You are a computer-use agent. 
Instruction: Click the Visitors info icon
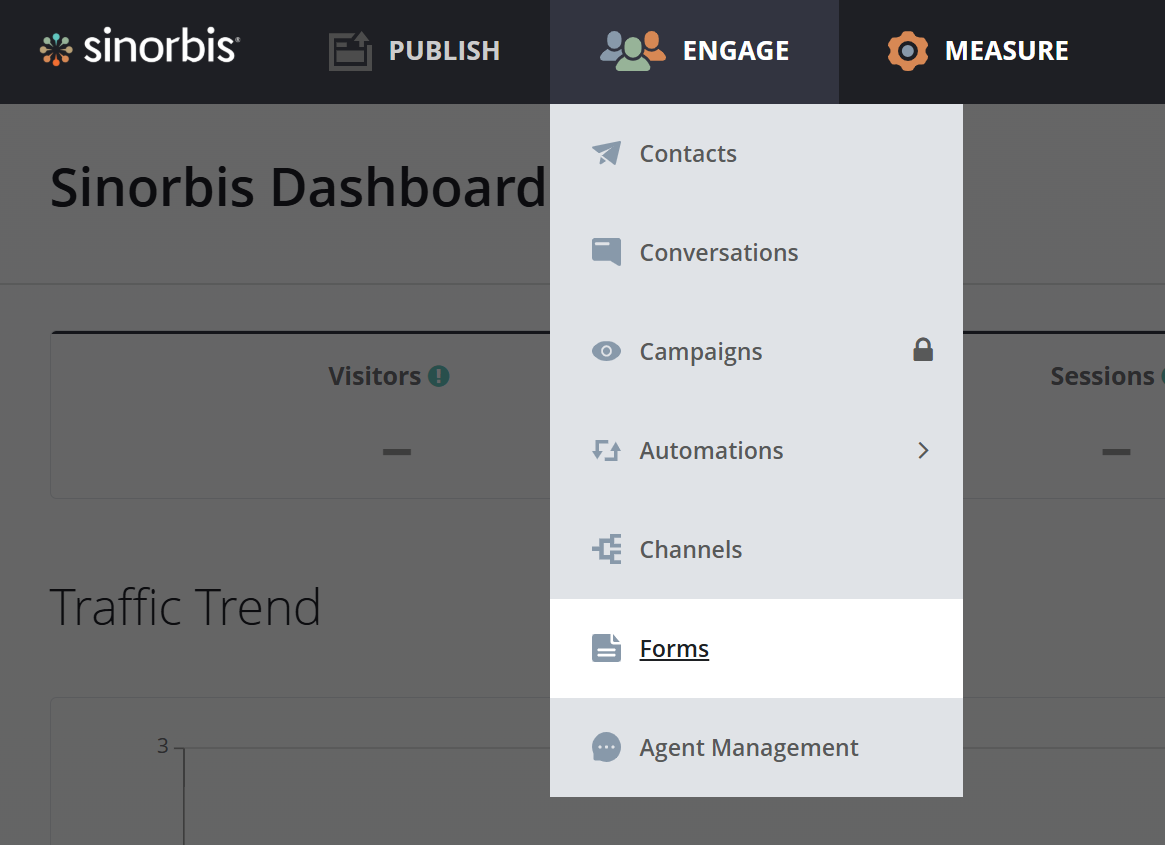438,376
